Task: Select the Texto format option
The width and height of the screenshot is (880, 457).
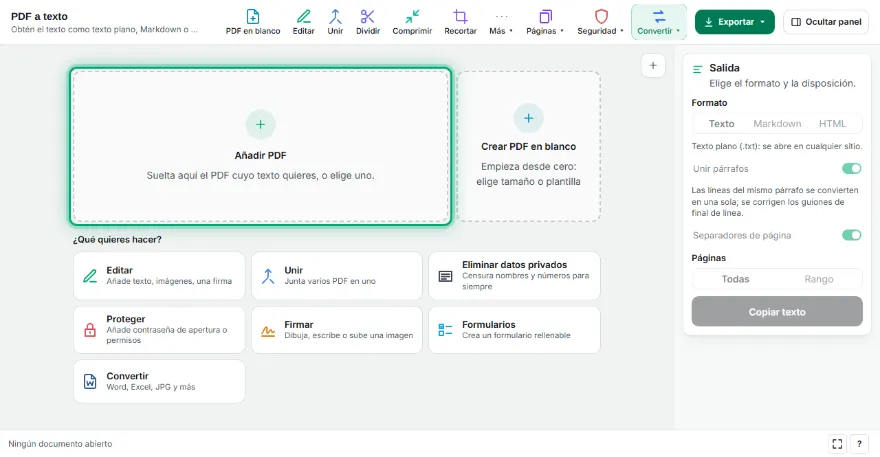Action: pyautogui.click(x=721, y=124)
